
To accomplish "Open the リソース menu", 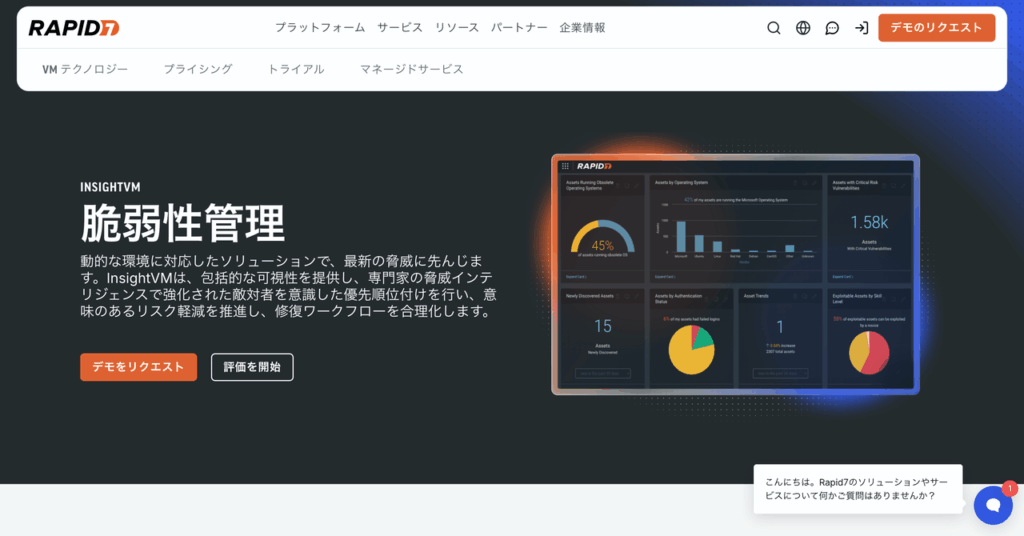I will coord(456,27).
